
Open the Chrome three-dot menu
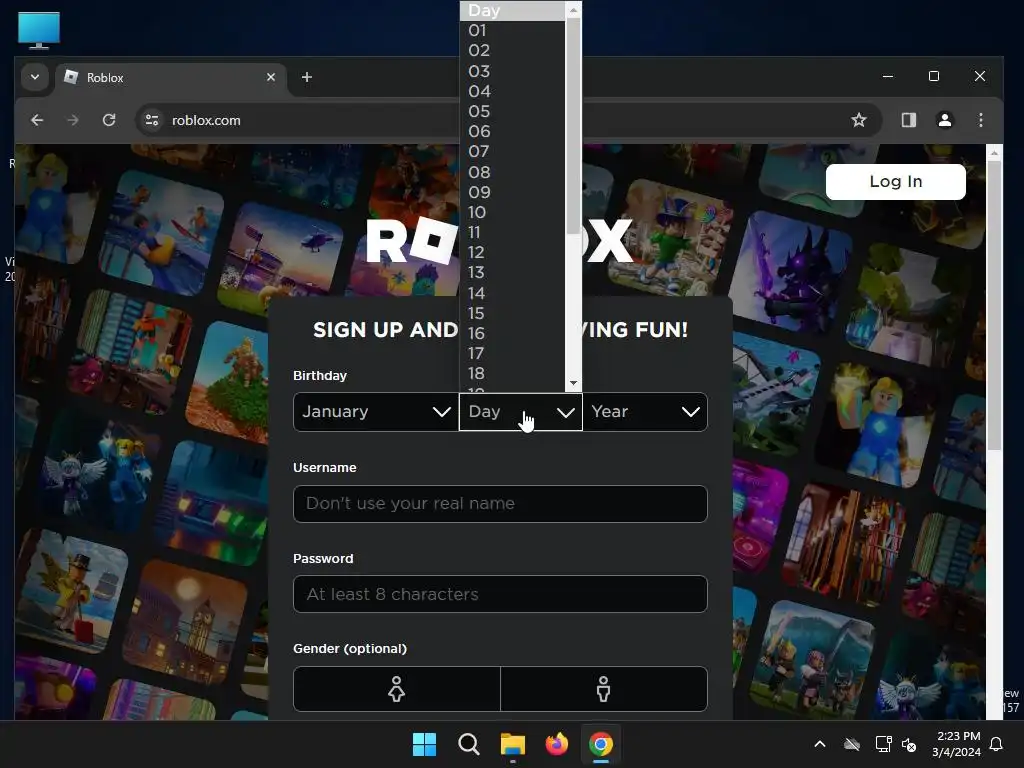pos(980,120)
